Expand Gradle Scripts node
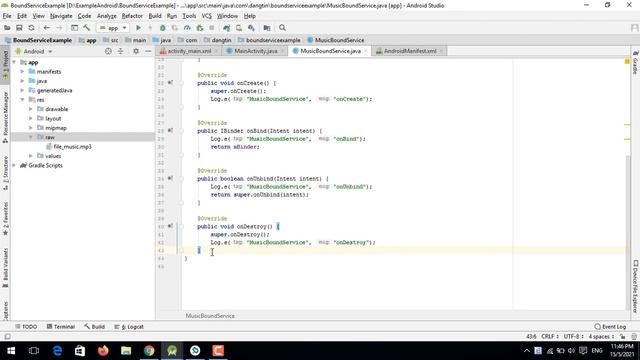The height and width of the screenshot is (360, 640). (15, 165)
